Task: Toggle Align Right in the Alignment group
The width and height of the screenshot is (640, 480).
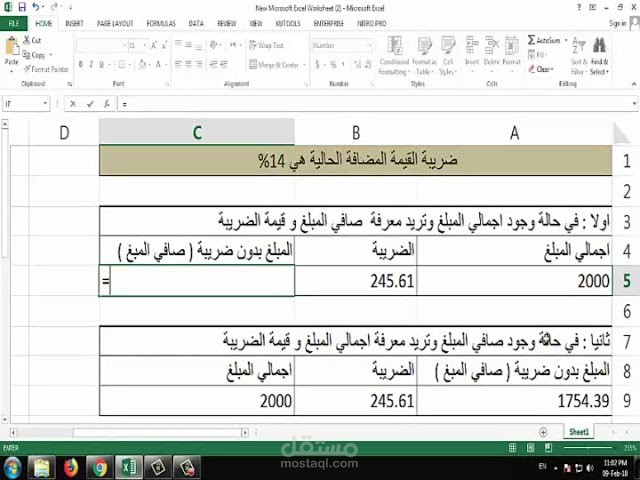Action: coord(199,64)
